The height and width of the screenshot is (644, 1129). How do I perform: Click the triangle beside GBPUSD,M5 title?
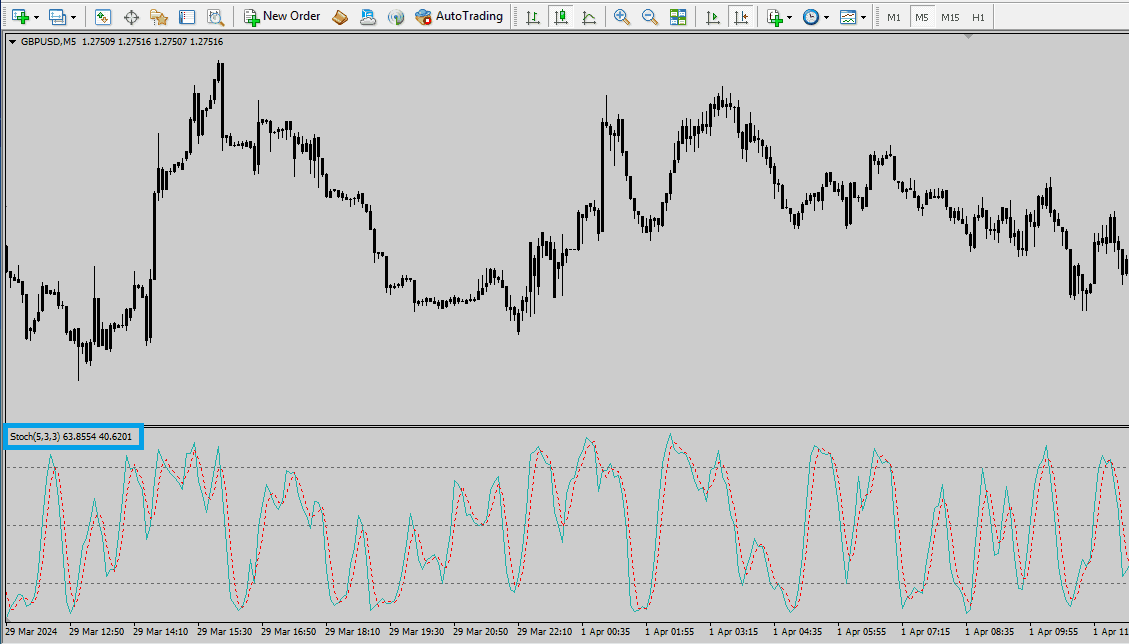(12, 42)
